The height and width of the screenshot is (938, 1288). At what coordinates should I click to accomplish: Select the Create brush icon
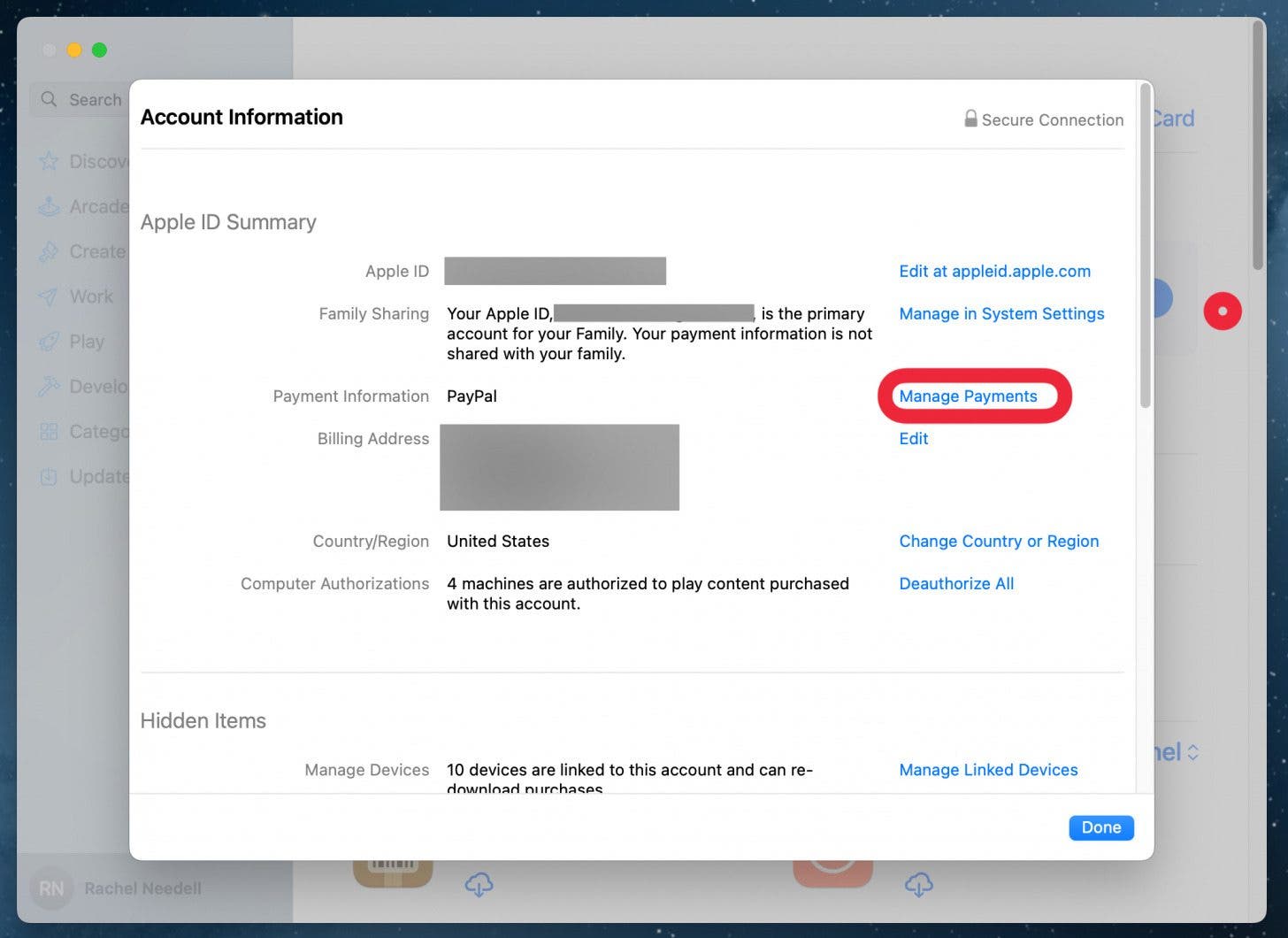pos(49,251)
